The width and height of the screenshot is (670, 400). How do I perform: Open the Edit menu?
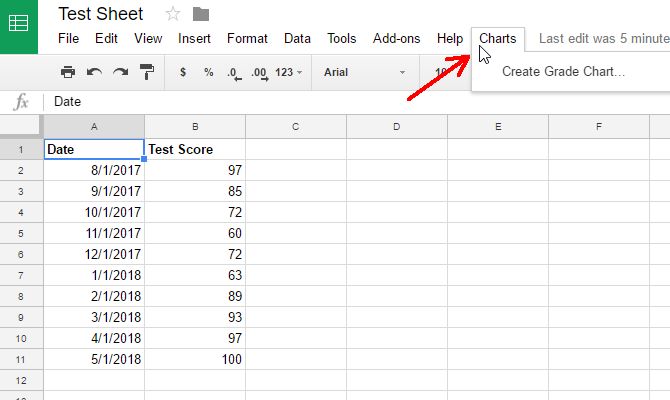coord(106,38)
